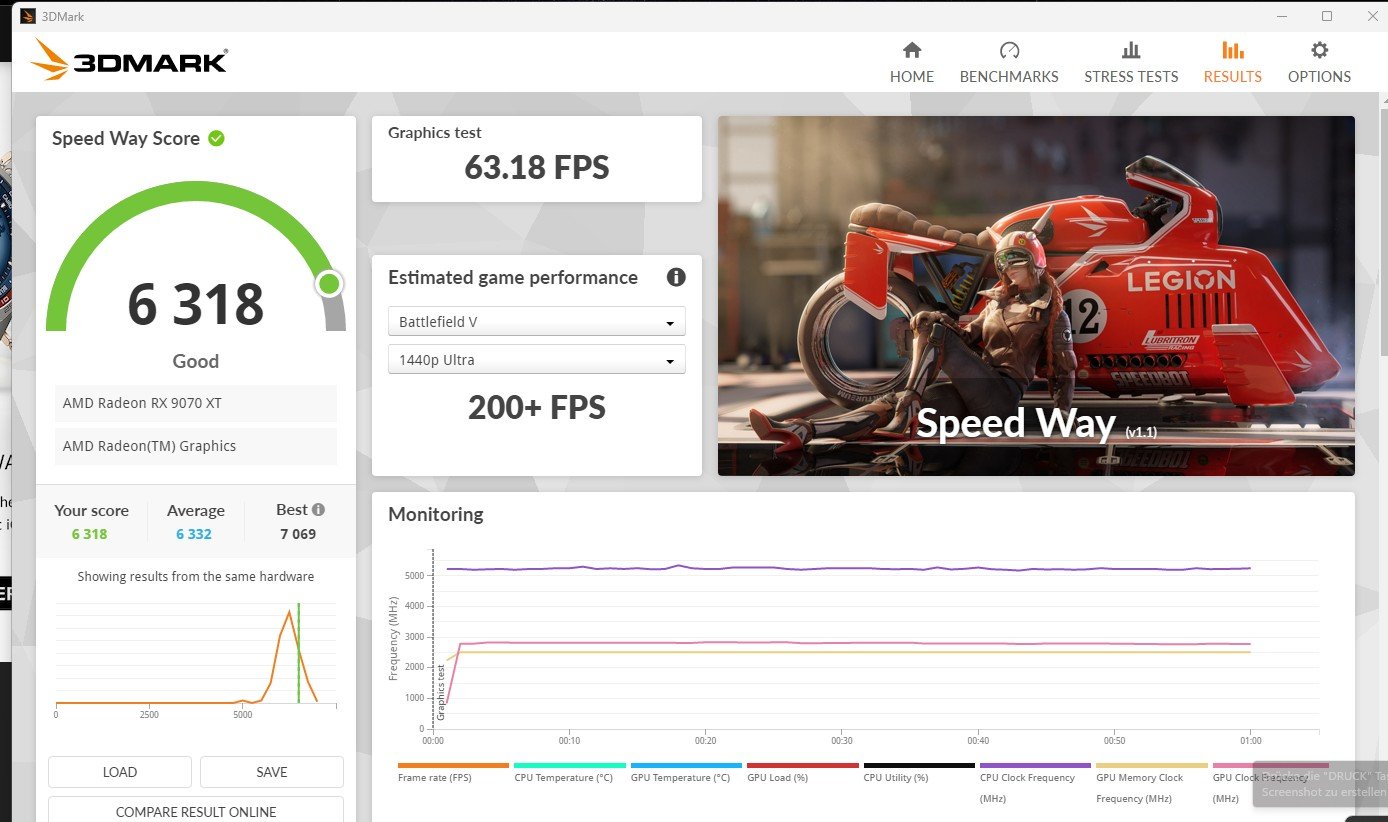Click the best score 7 069

pos(298,534)
